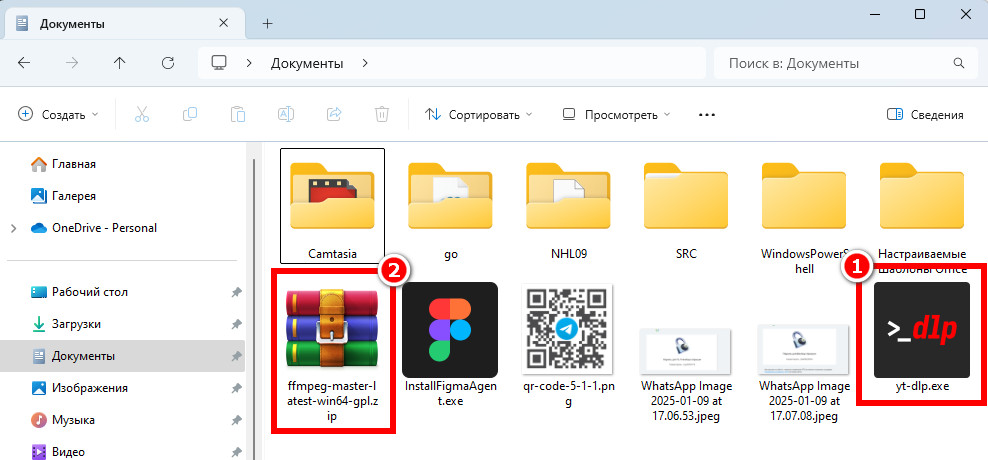Select the yt-dlp.exe file

click(x=922, y=336)
